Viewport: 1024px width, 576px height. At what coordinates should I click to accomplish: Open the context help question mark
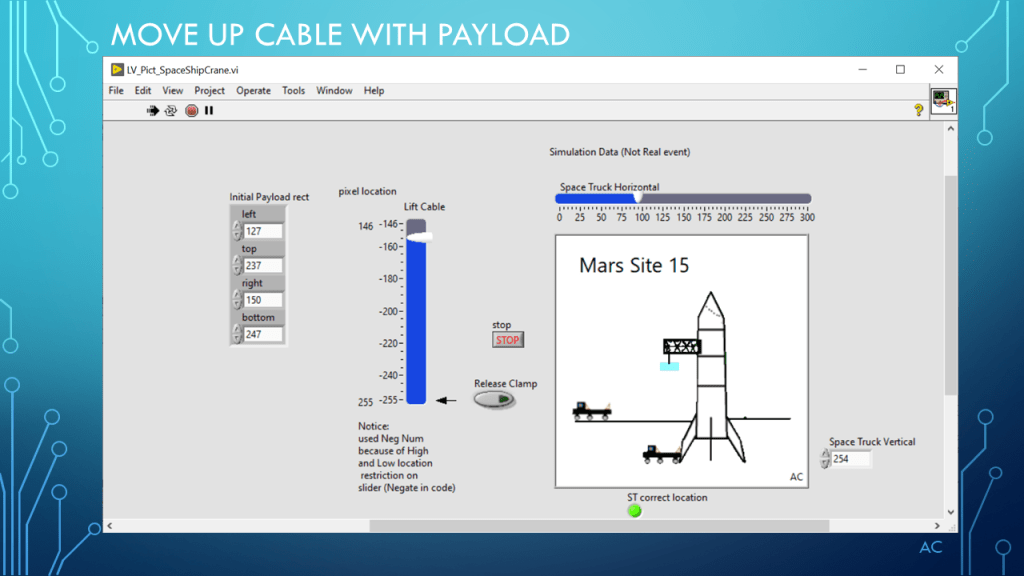click(918, 111)
